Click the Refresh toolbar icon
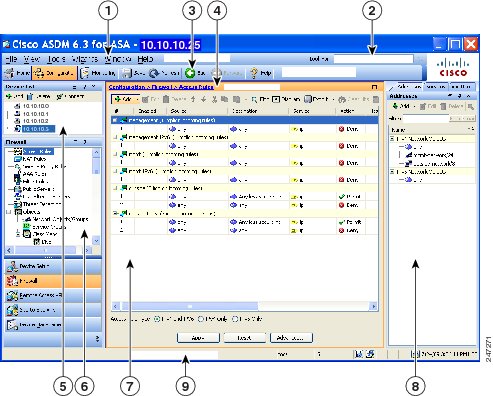The height and width of the screenshot is (396, 493). pos(154,73)
